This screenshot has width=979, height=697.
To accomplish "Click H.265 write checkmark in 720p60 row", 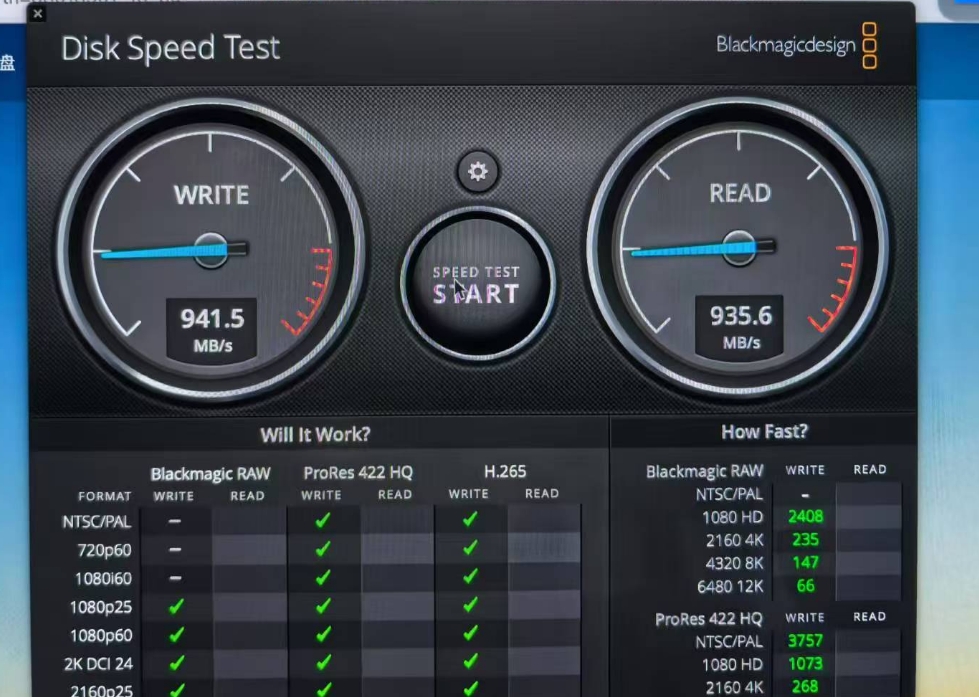I will tap(470, 547).
